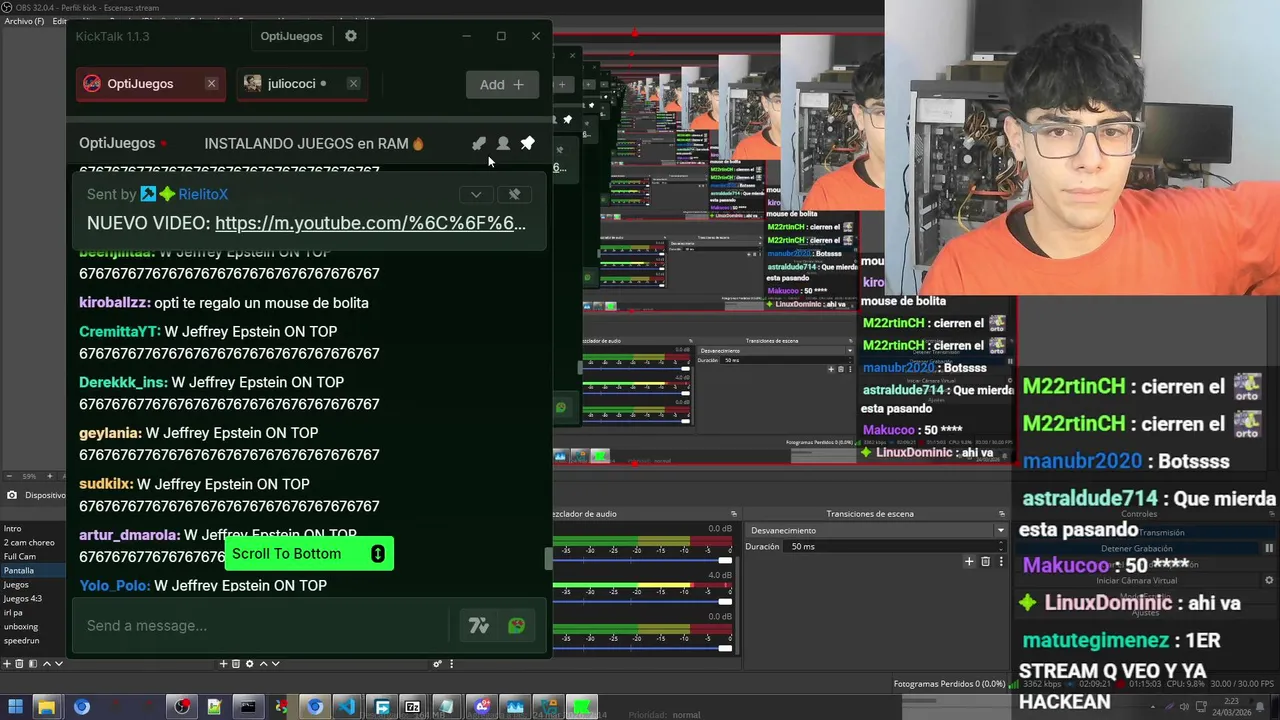Open the Windows Start menu
1280x720 pixels.
(x=15, y=707)
